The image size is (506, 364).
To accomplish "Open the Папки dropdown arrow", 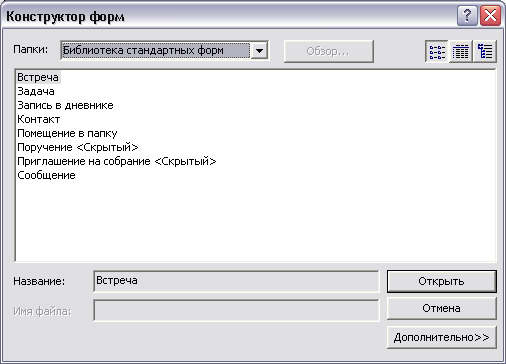I will point(259,51).
